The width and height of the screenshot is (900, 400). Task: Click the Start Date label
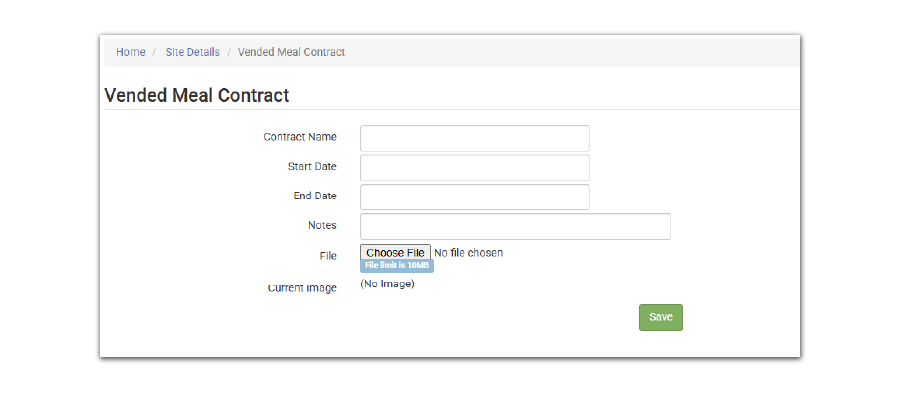312,166
